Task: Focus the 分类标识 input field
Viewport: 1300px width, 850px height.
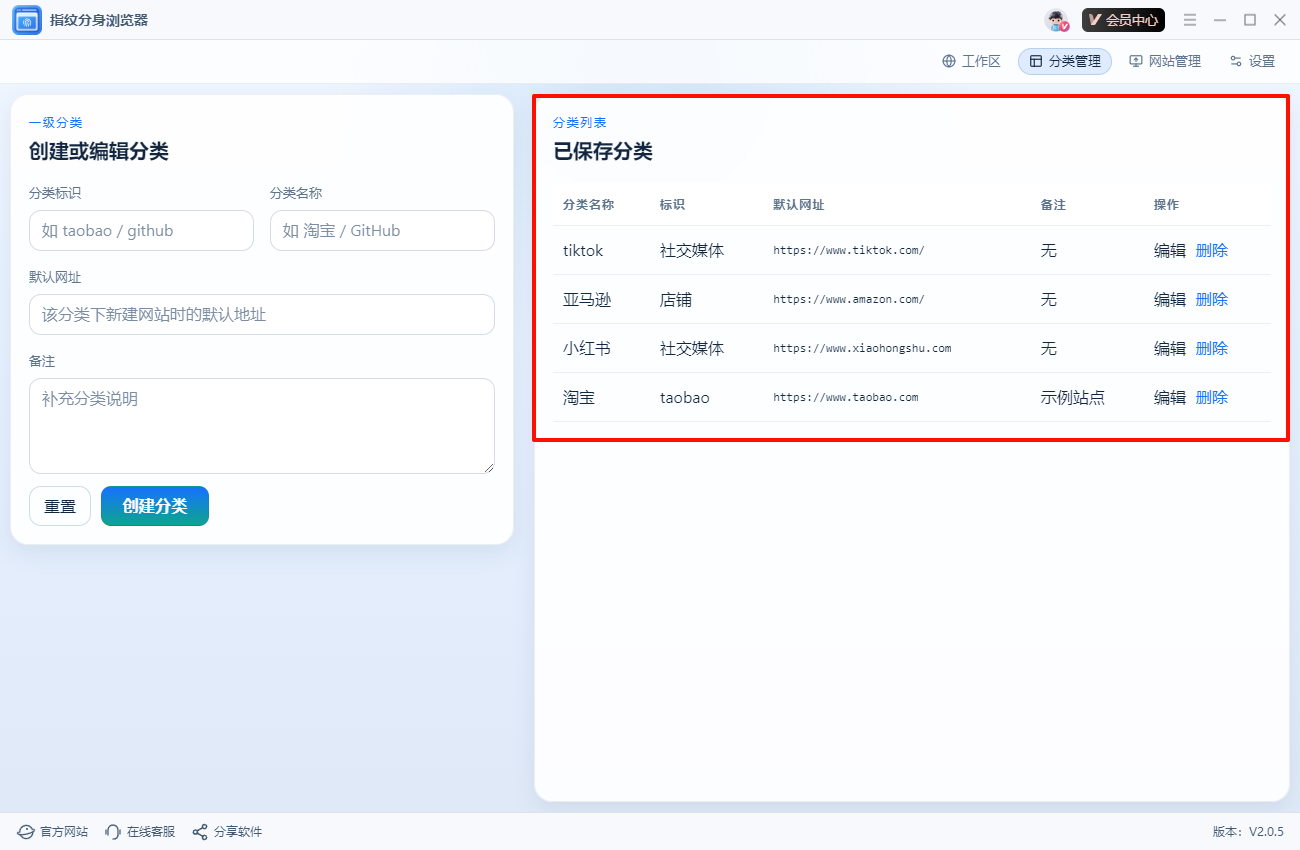Action: (x=141, y=230)
